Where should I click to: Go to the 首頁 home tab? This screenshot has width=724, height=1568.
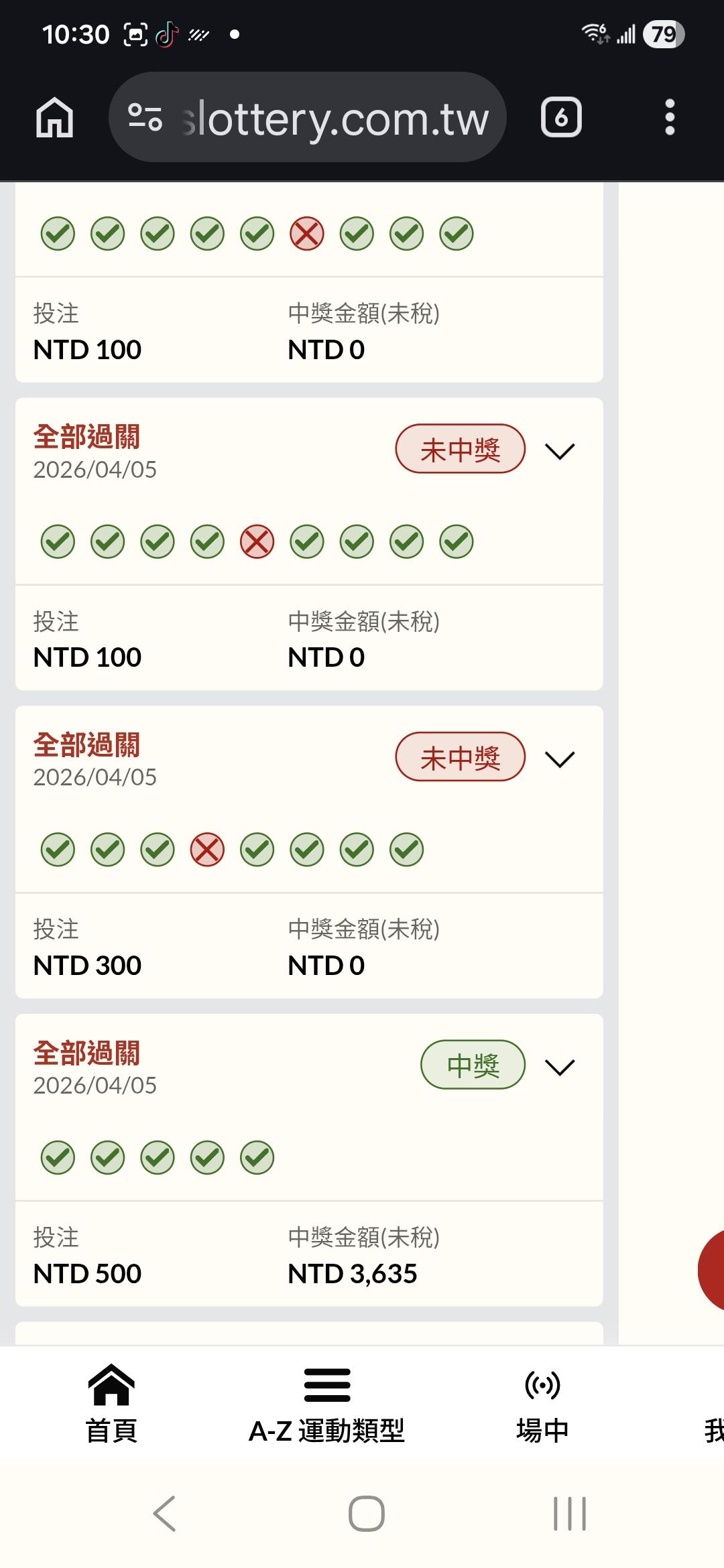tap(111, 1402)
